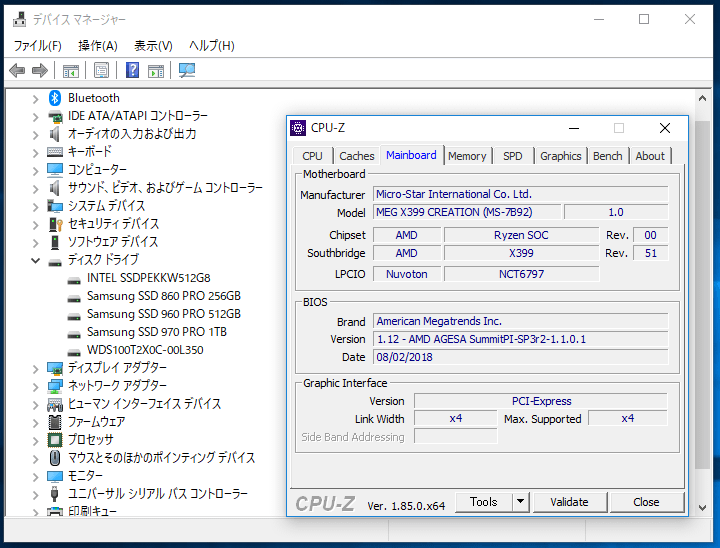The height and width of the screenshot is (548, 720).
Task: Switch to the Bench tab
Action: pyautogui.click(x=608, y=156)
